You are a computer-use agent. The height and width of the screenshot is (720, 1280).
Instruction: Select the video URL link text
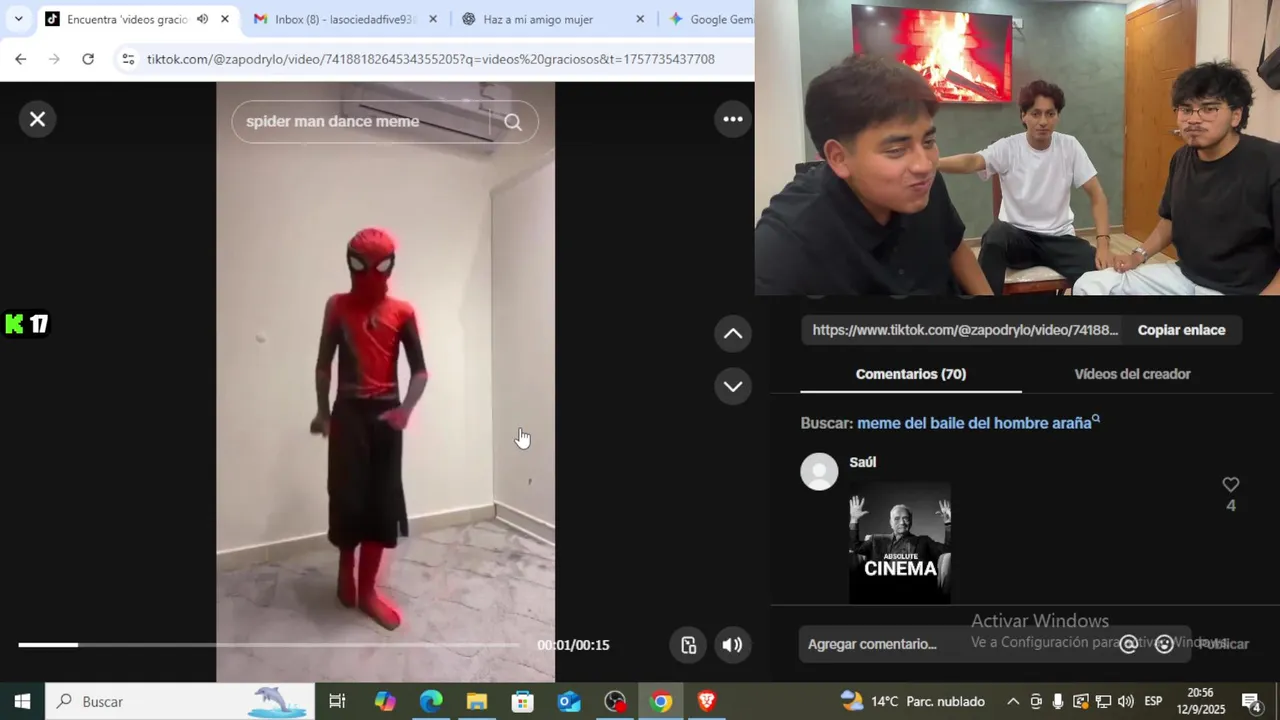(x=965, y=330)
